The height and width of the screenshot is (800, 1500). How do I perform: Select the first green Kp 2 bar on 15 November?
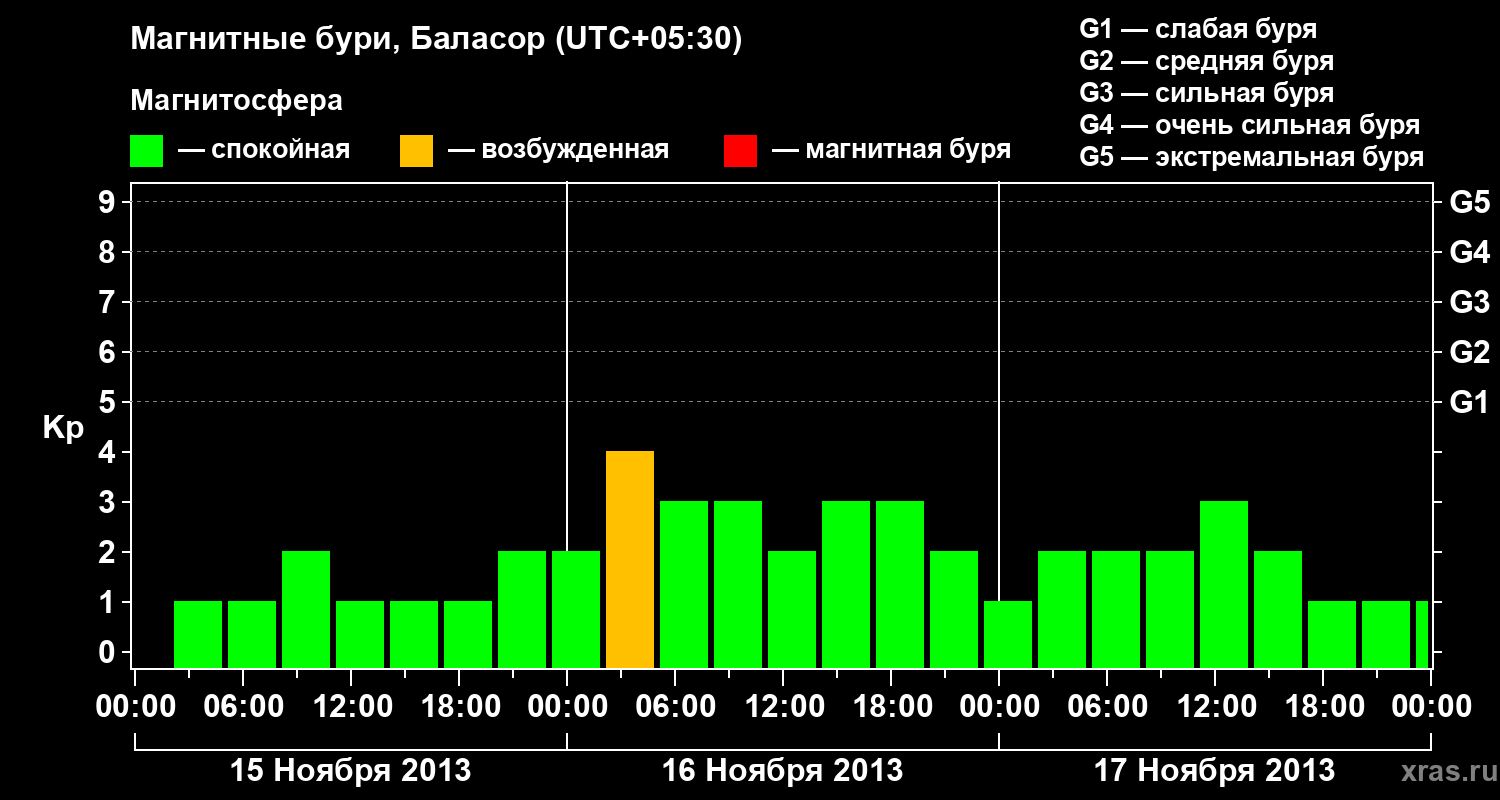point(306,610)
